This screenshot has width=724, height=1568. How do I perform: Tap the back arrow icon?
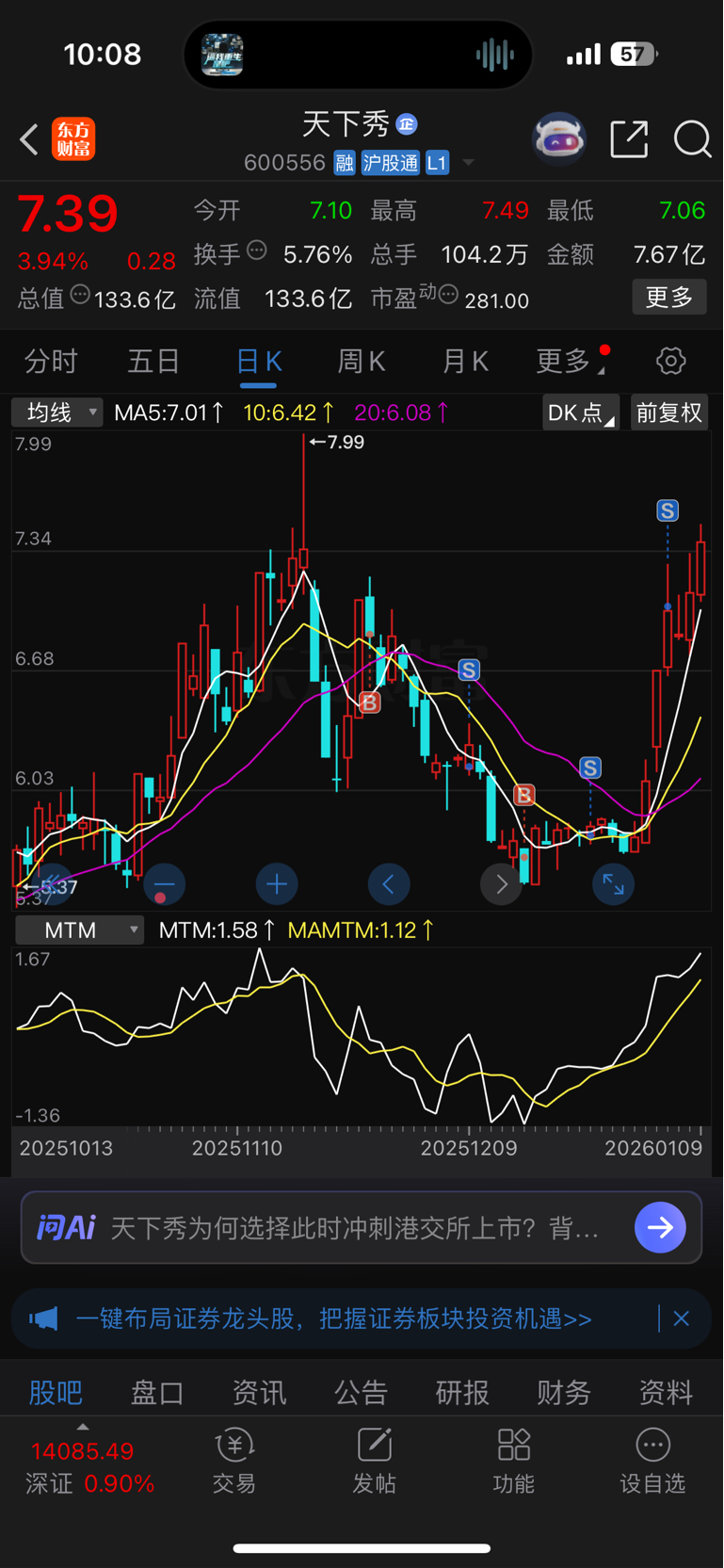[x=29, y=139]
